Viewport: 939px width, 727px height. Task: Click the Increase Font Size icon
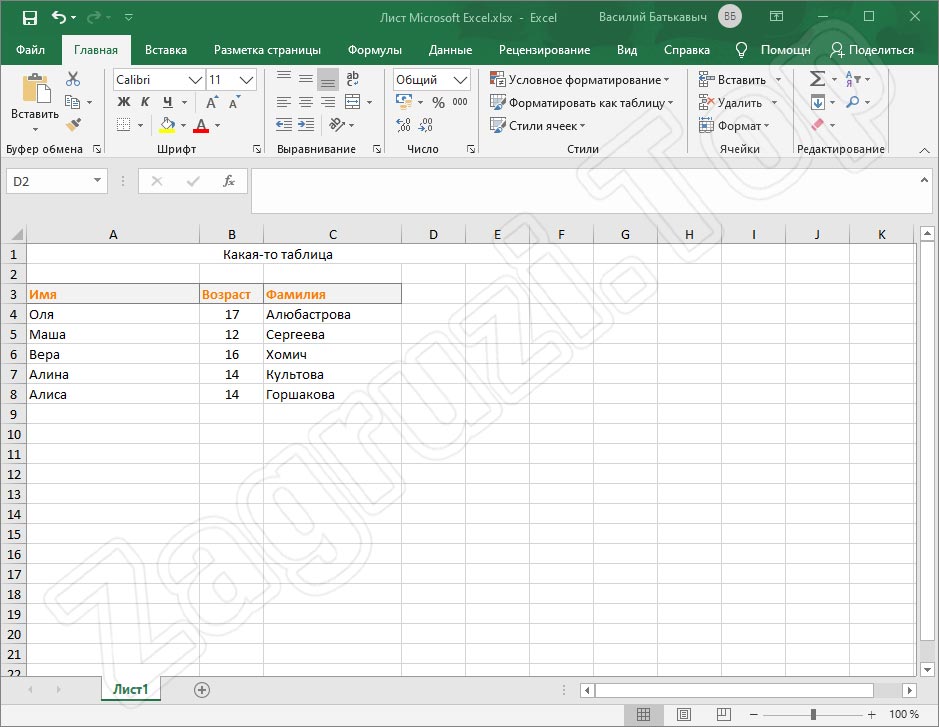(x=212, y=102)
